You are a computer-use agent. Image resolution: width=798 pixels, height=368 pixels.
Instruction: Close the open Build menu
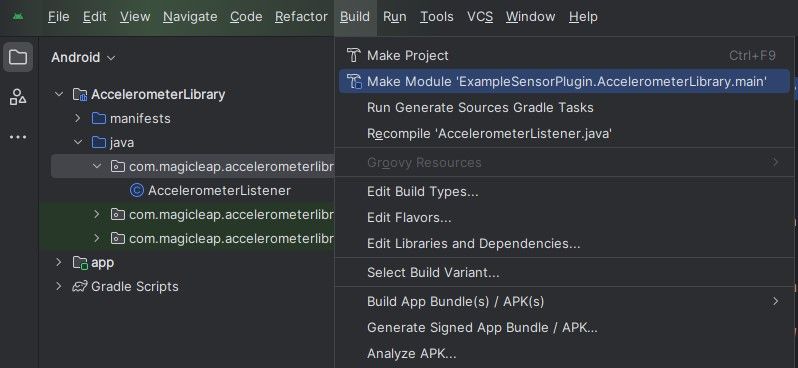tap(355, 17)
